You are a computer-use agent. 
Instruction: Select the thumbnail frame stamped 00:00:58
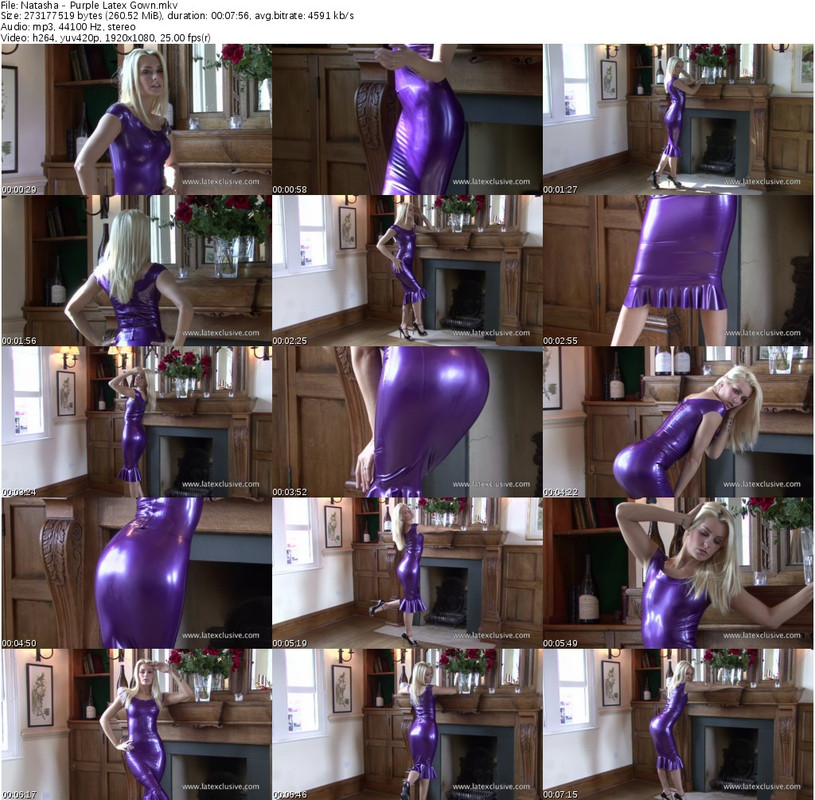click(407, 120)
